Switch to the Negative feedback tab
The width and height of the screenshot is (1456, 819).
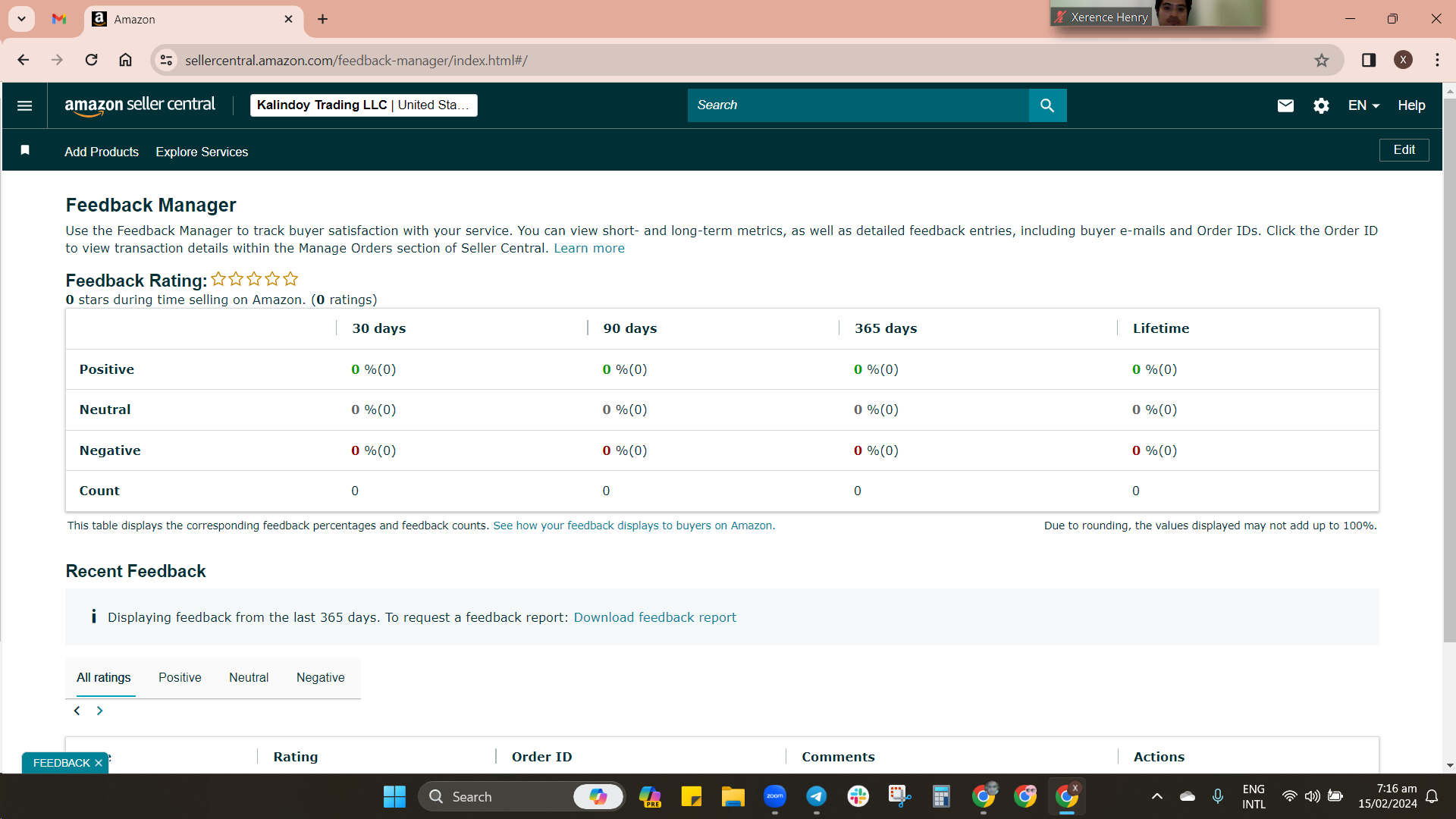(320, 677)
